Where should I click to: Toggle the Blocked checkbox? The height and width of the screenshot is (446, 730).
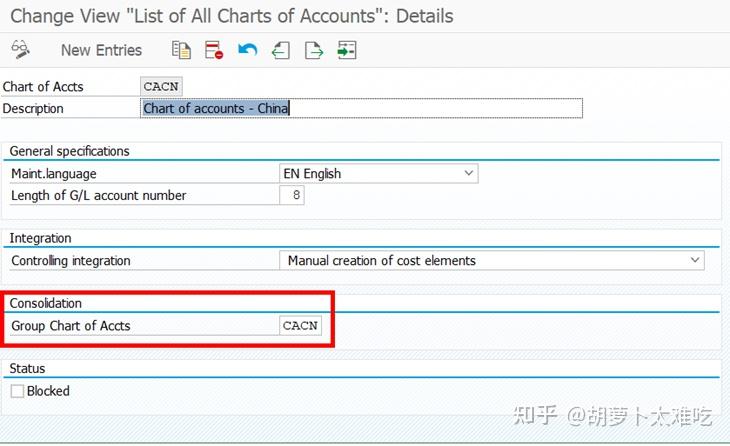pyautogui.click(x=17, y=391)
